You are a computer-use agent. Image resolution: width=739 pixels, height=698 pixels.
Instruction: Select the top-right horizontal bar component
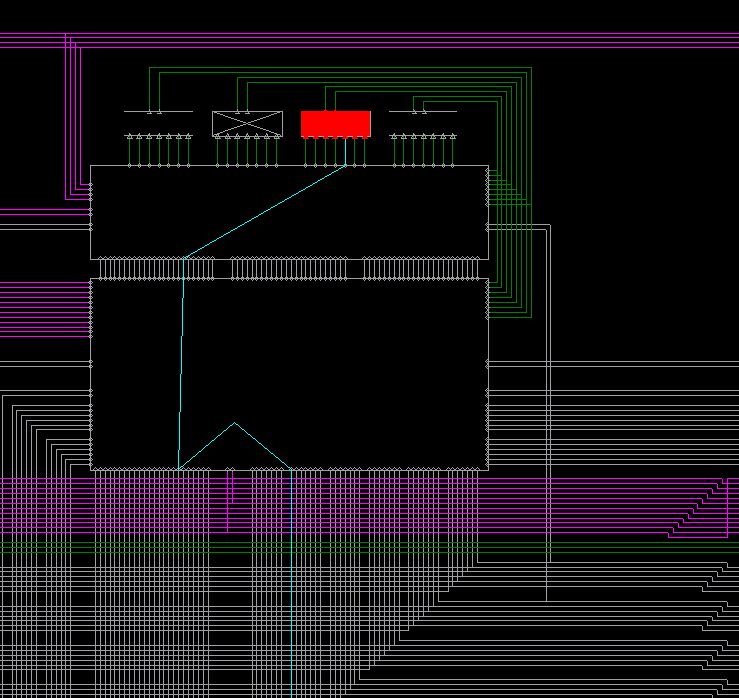[422, 111]
